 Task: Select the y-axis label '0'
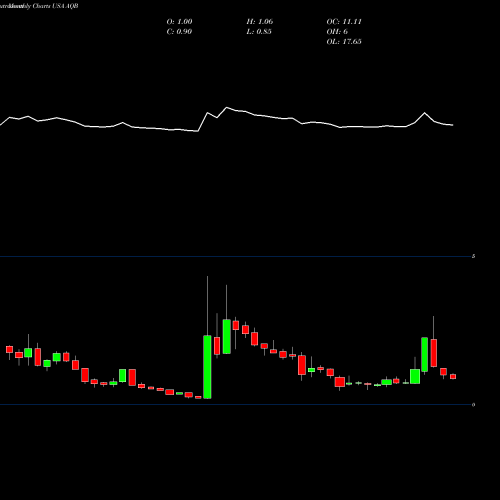[473, 405]
